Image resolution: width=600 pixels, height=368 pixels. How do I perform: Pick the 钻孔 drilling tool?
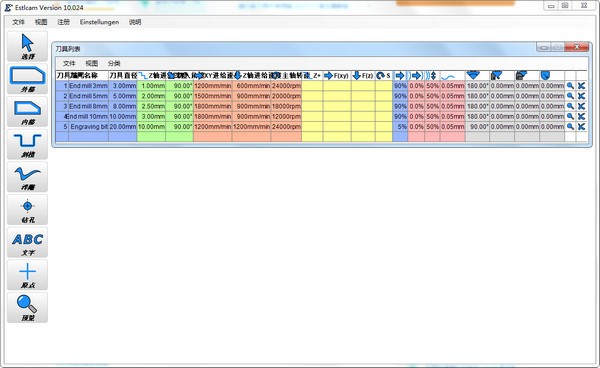click(27, 210)
